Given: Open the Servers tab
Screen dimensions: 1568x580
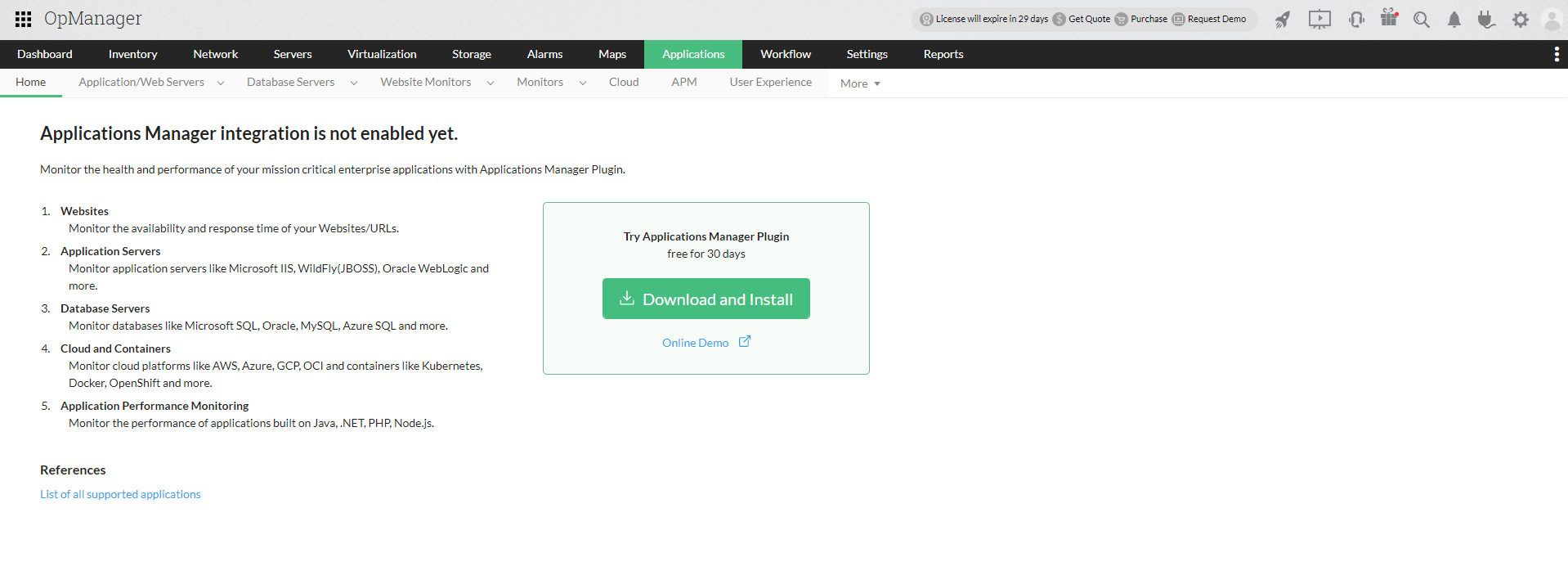Looking at the screenshot, I should pyautogui.click(x=293, y=54).
